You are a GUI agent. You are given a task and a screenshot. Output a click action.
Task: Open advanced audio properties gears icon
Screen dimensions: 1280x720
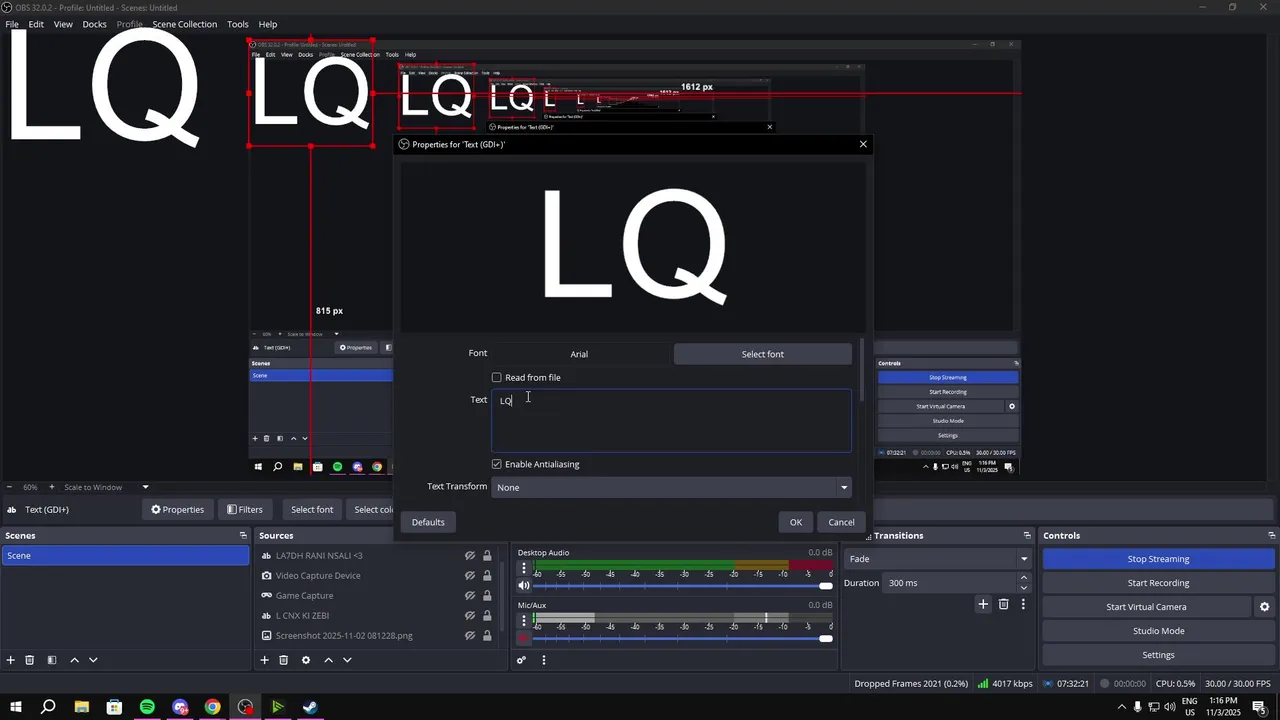pos(521,660)
